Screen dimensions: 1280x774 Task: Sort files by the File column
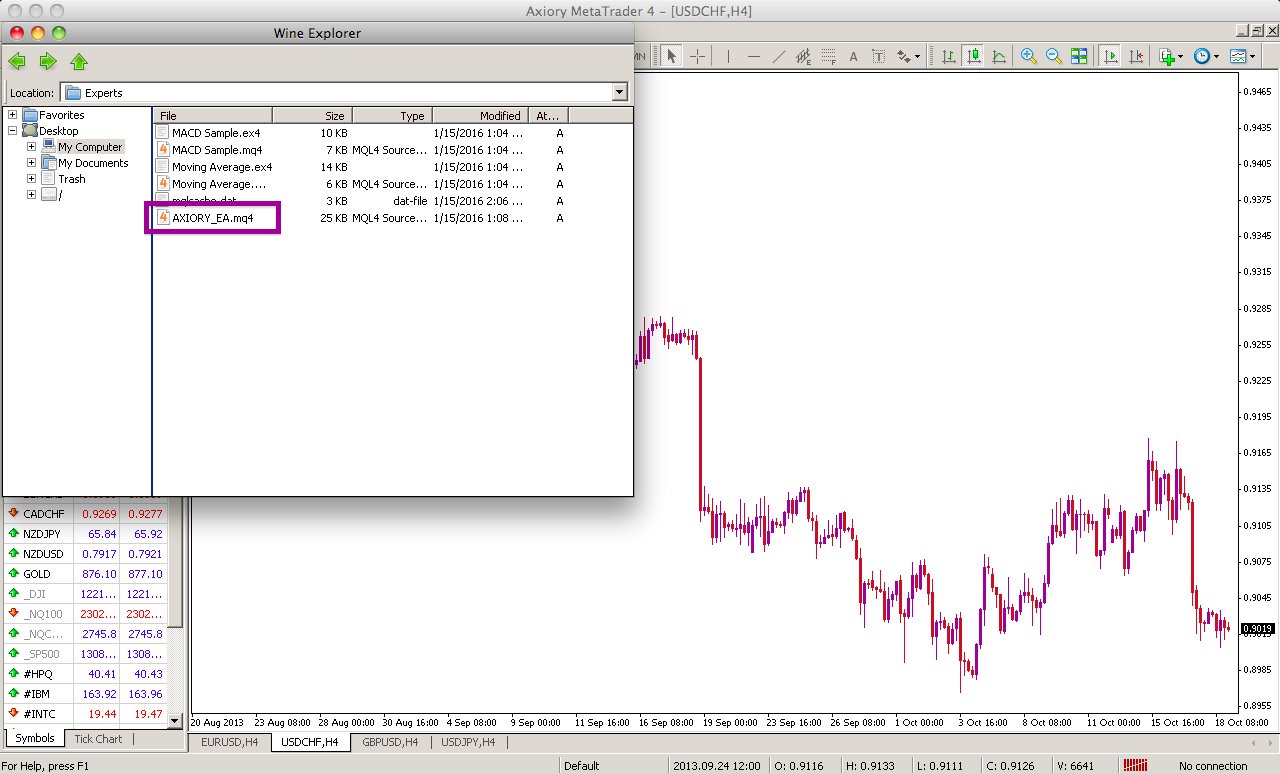[212, 116]
